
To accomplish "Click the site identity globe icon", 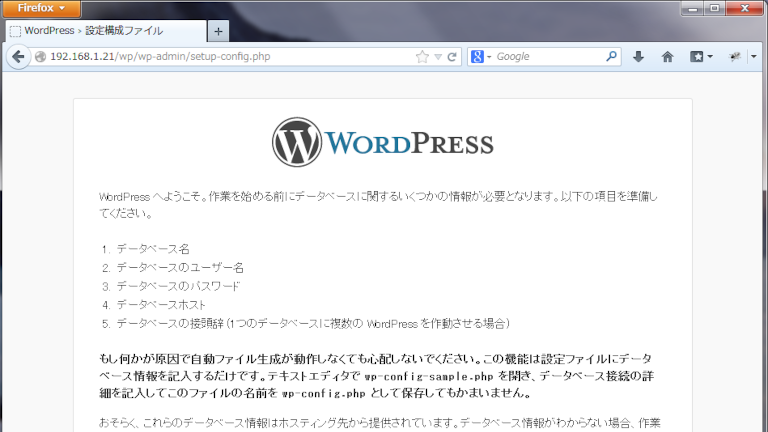I will pyautogui.click(x=41, y=57).
